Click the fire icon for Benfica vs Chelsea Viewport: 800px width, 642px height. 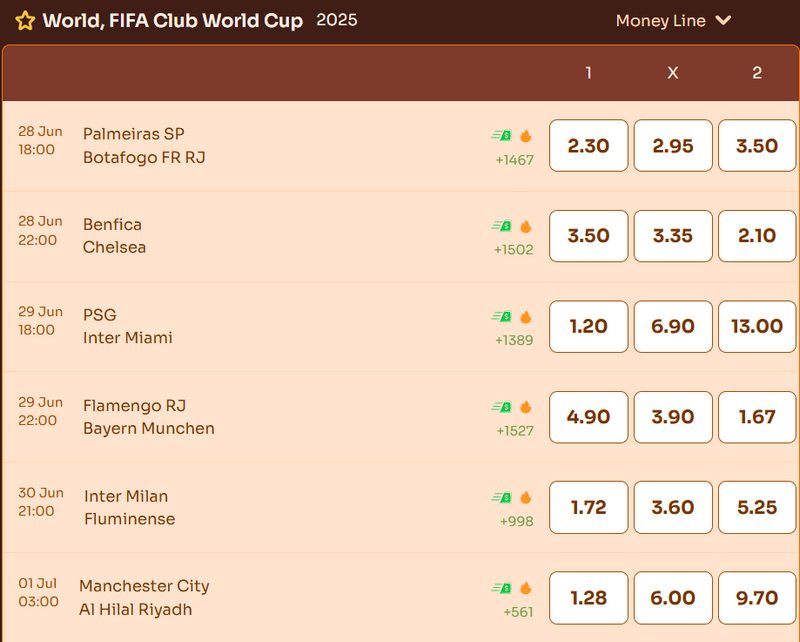coord(526,227)
